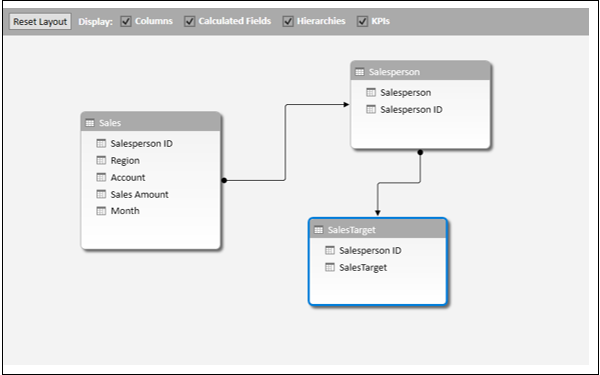Click the Region column icon in Sales
The height and width of the screenshot is (375, 600).
(101, 160)
